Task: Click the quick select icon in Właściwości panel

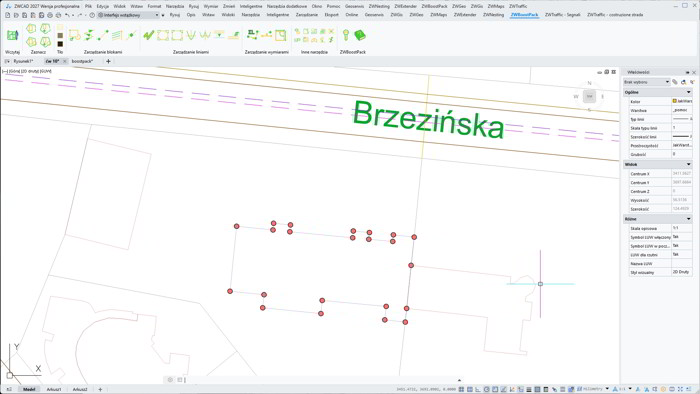Action: [x=683, y=82]
